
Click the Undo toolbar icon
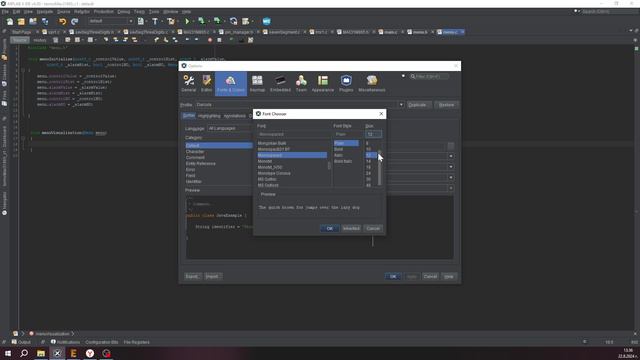coord(62,21)
